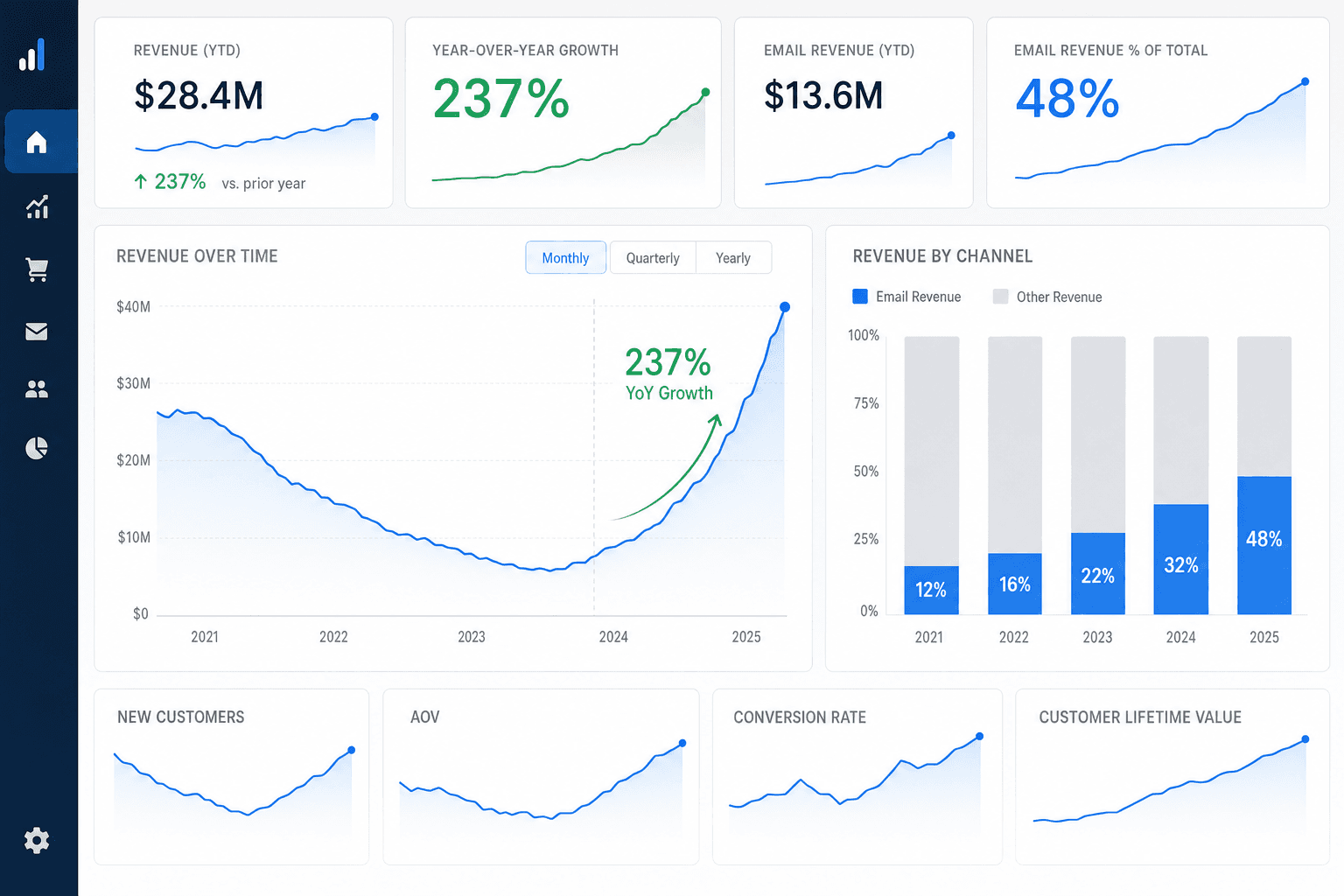Switch chart to Yearly view

click(733, 257)
